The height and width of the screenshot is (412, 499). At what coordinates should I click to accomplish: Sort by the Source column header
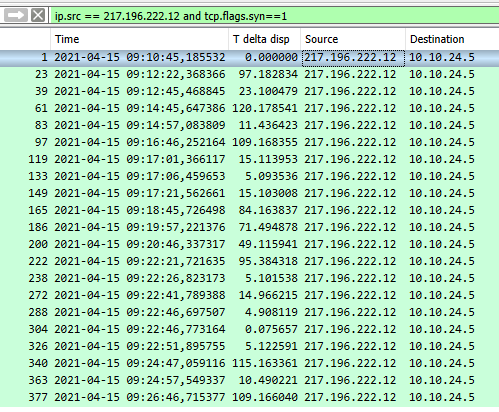353,39
